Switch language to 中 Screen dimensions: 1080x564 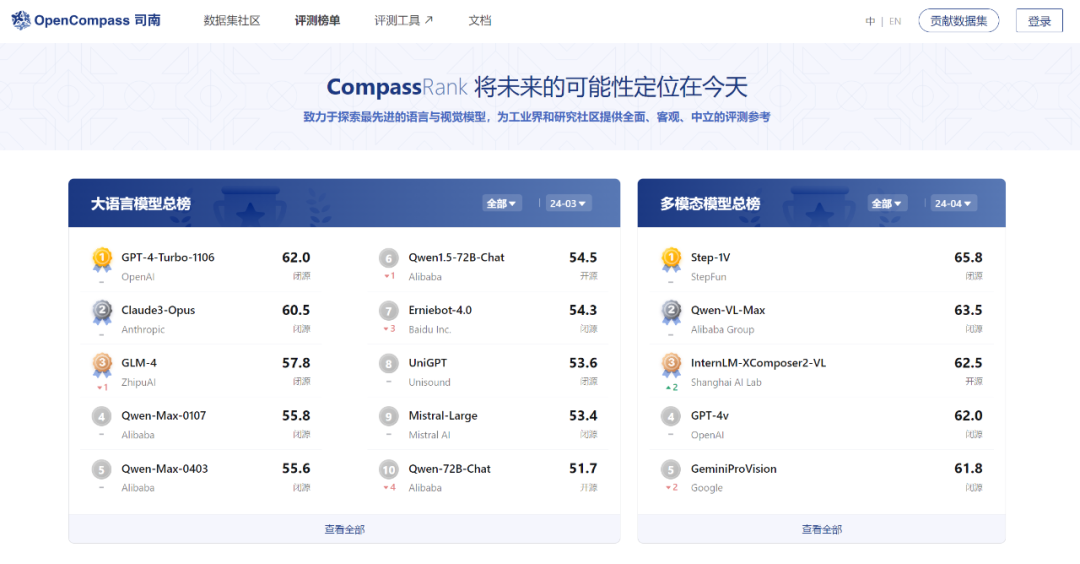tap(871, 21)
